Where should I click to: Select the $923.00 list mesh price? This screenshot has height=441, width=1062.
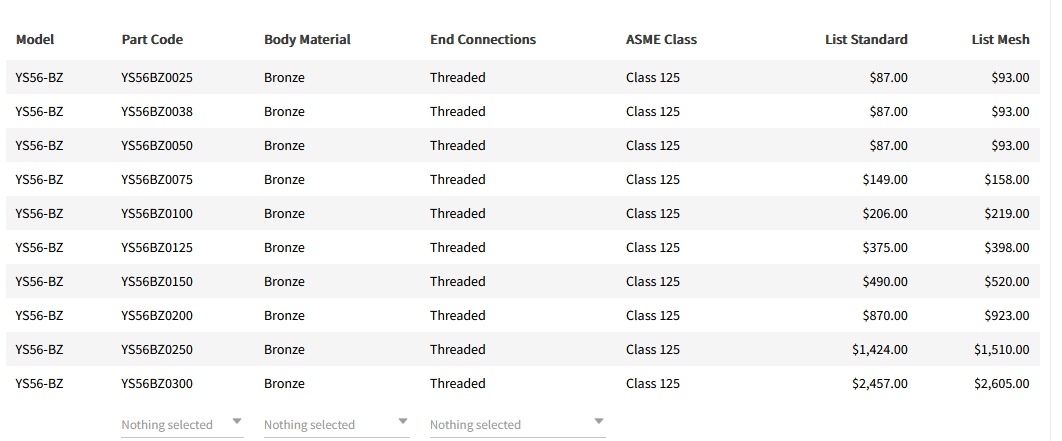(x=1007, y=316)
